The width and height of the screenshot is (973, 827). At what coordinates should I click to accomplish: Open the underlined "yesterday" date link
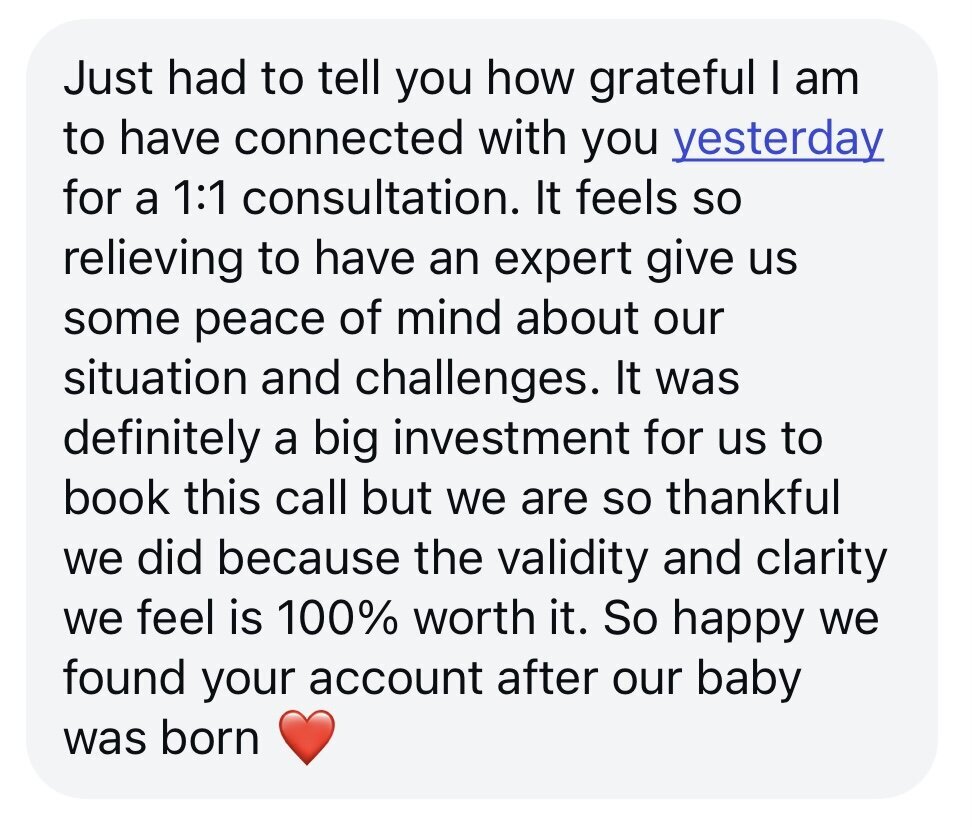(x=777, y=140)
